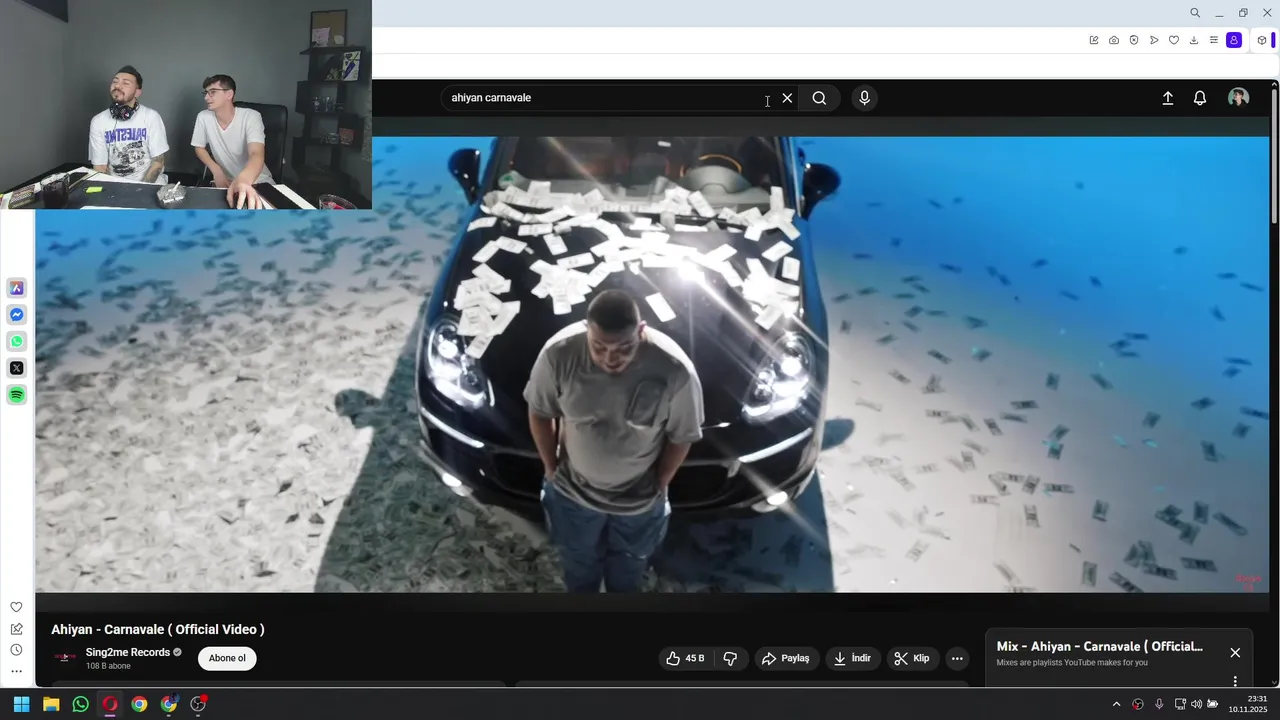Open the Opera tab search magnifier

[x=1195, y=13]
